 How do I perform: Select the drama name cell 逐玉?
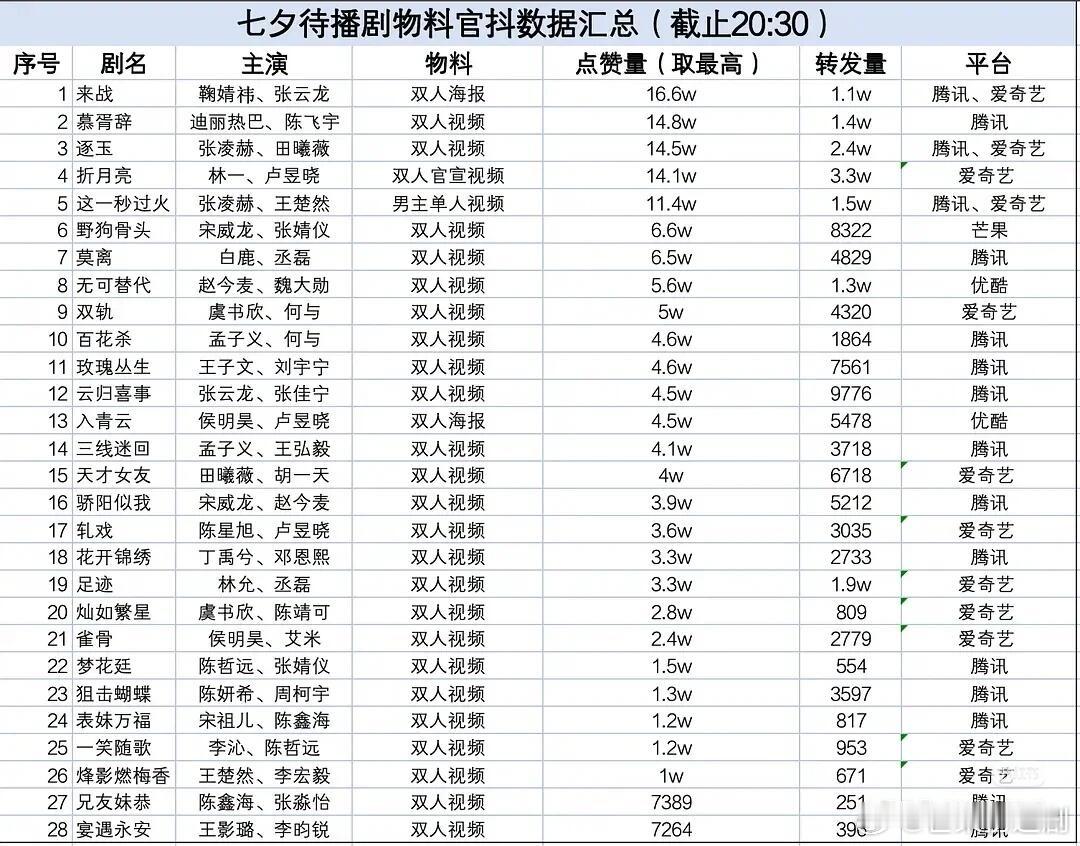click(123, 148)
